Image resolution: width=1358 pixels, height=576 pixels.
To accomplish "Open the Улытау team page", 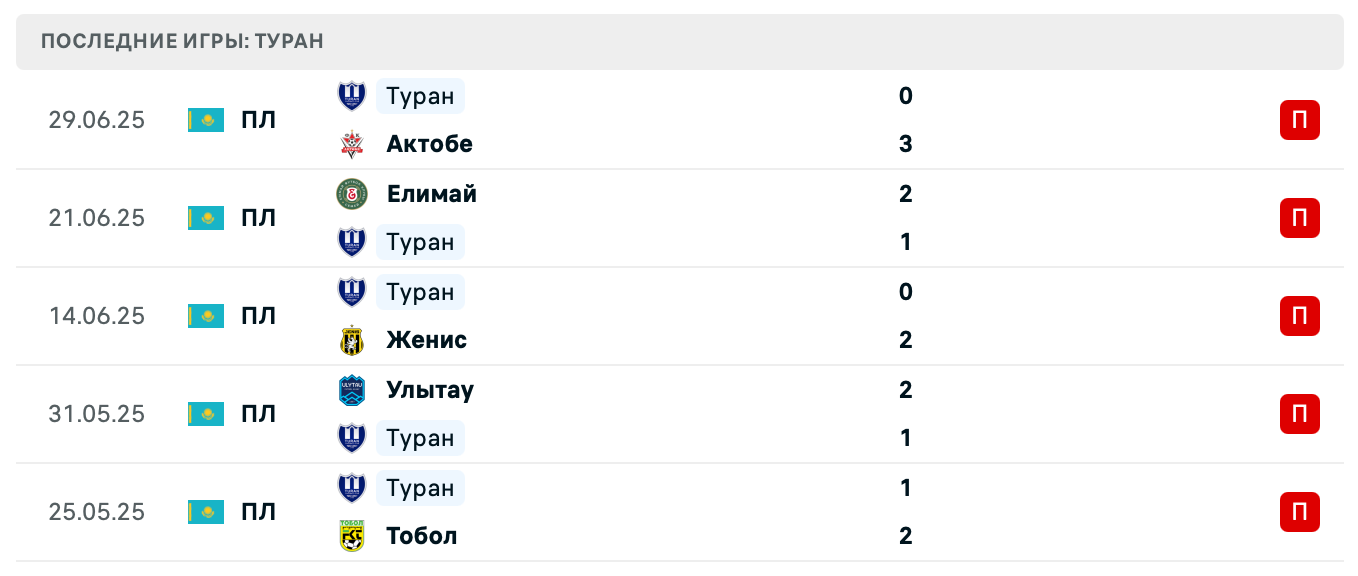I will [430, 390].
